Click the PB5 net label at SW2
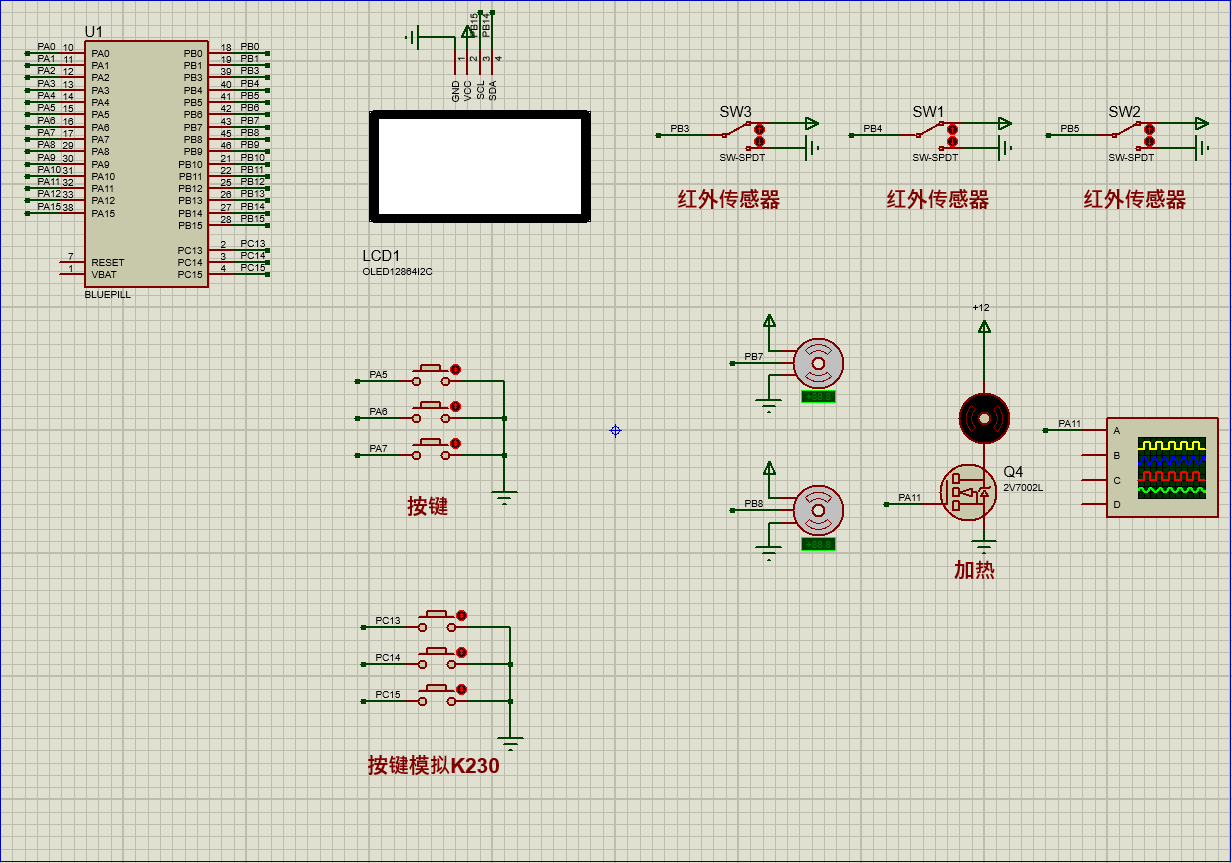1232x863 pixels. pos(1070,129)
